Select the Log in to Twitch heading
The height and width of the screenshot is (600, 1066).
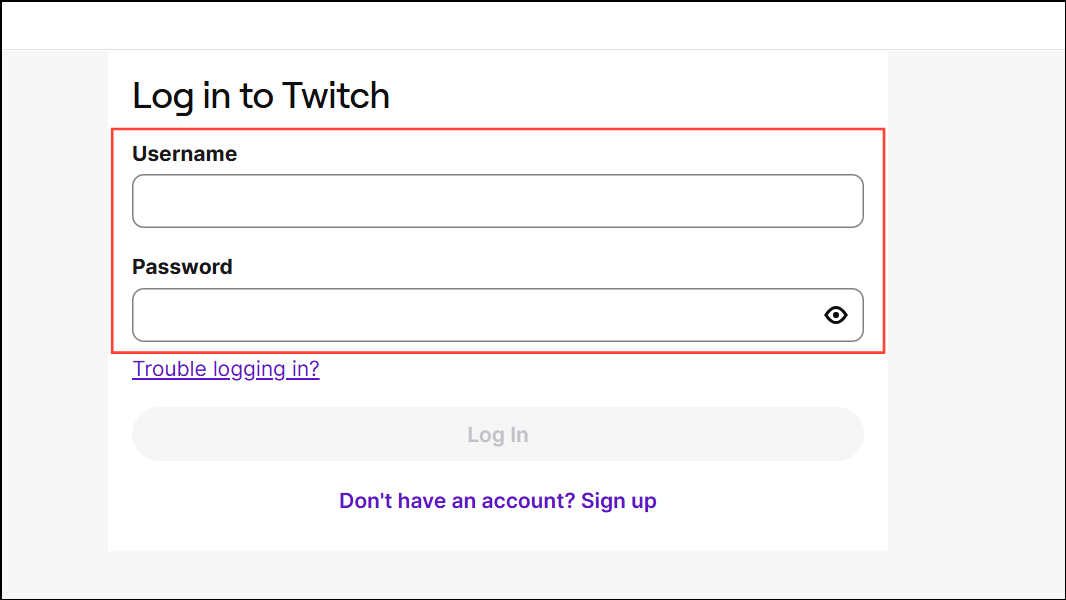pos(261,96)
